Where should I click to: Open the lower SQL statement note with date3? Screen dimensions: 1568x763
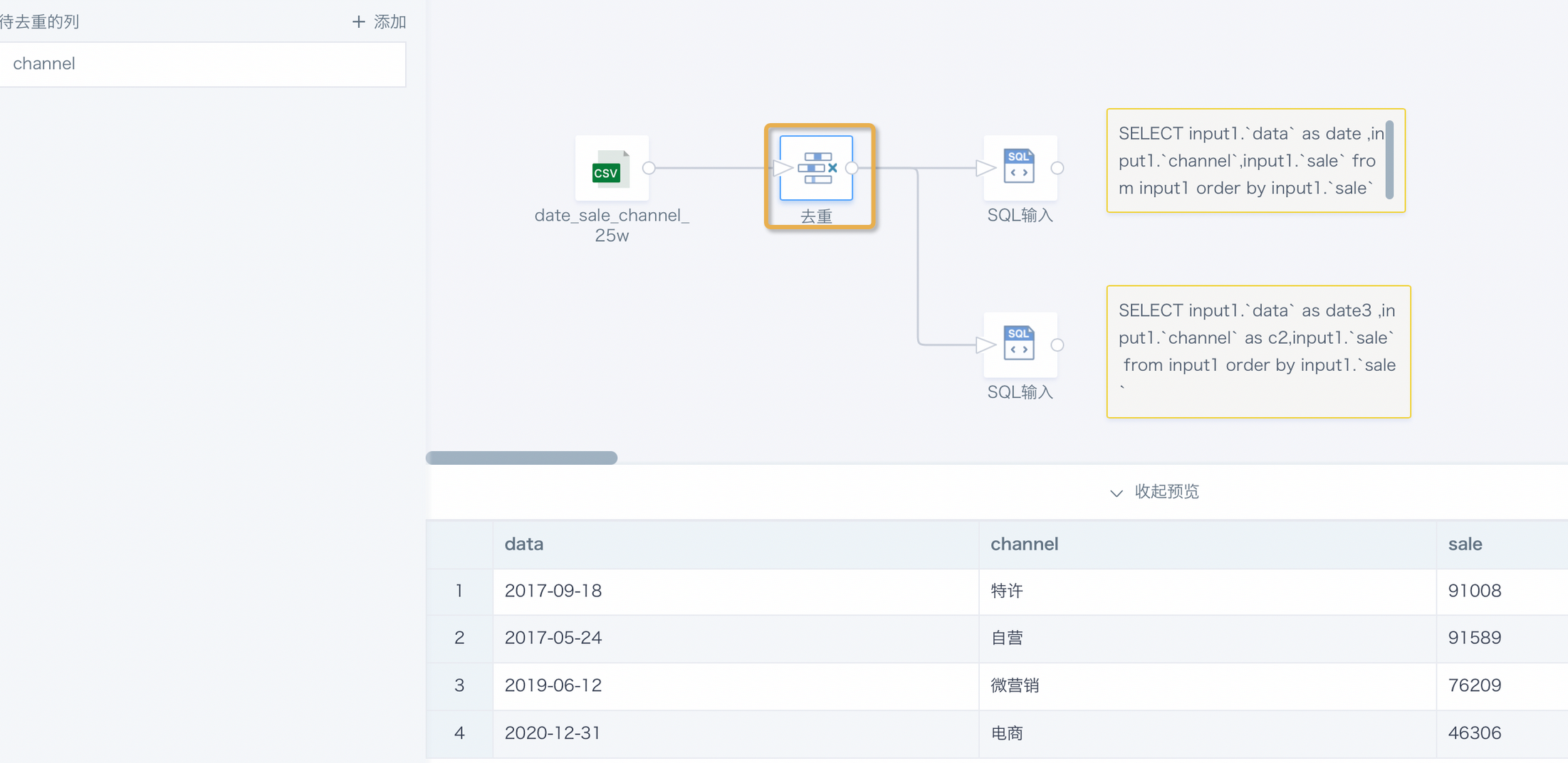coord(1258,352)
